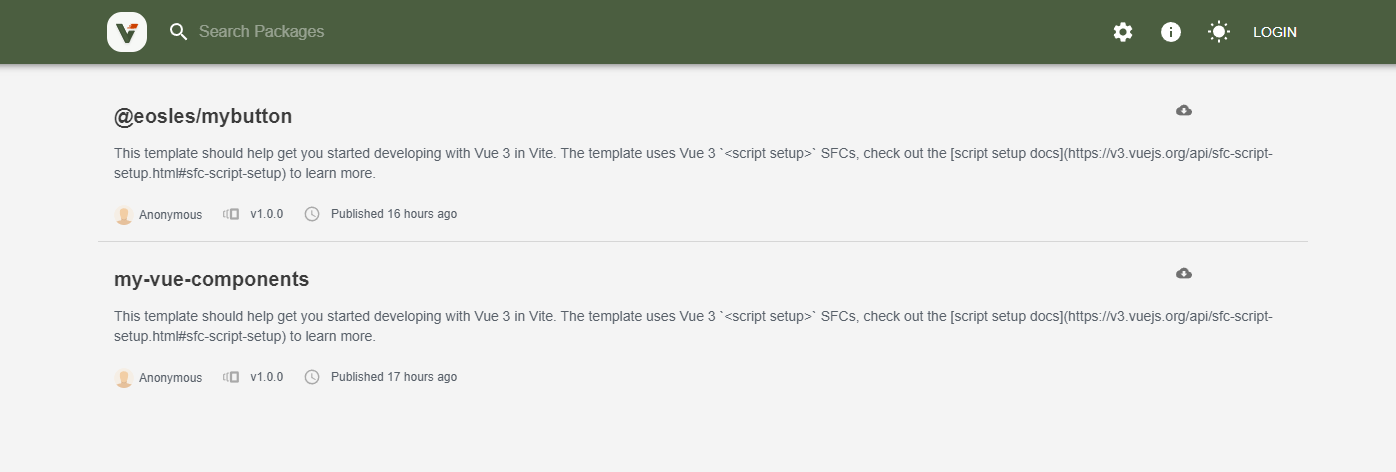Screen dimensions: 1396x472
Task: Download the @eosles/mybutton tarball
Action: (x=1184, y=110)
